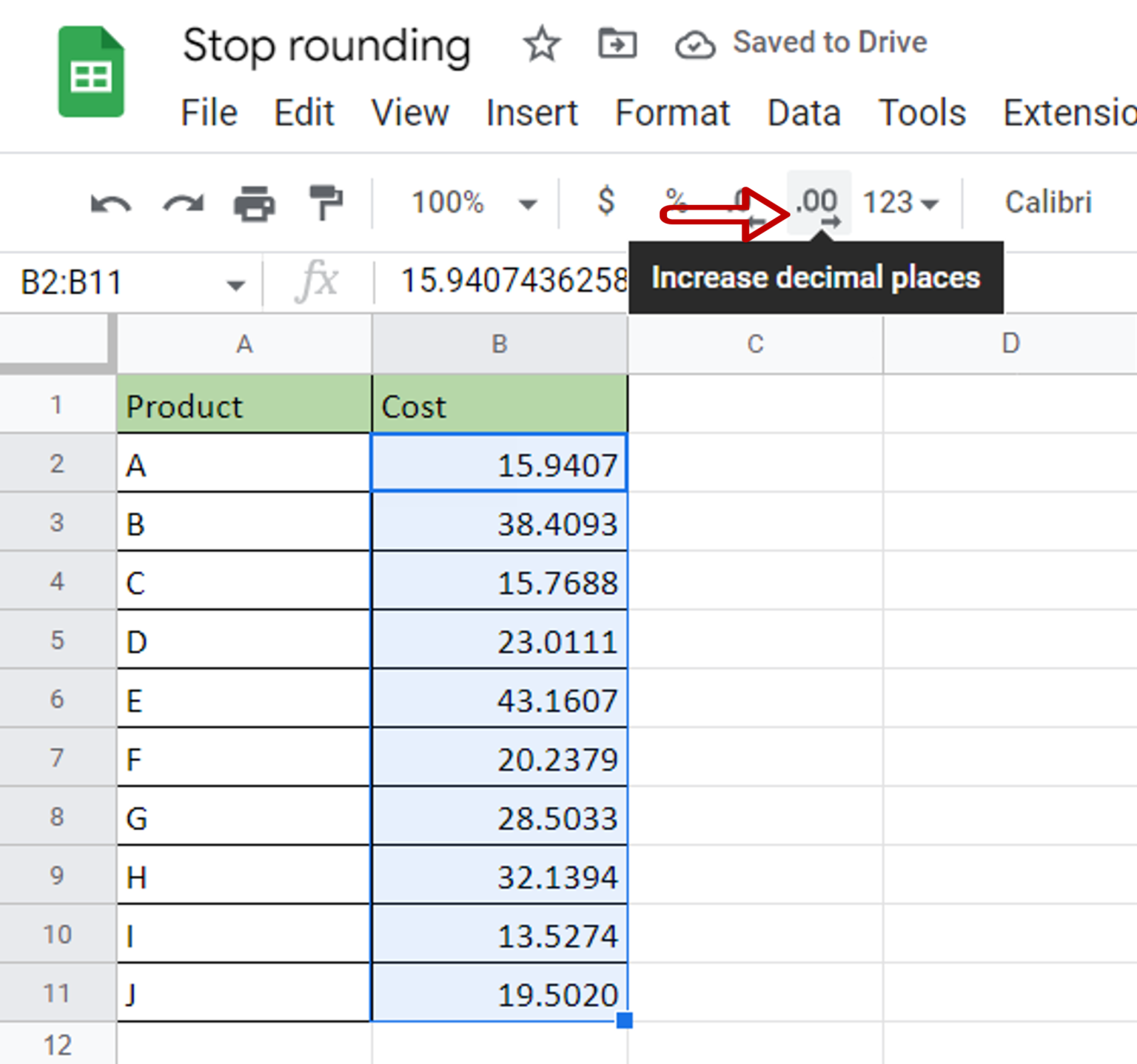Click the Redo icon
The height and width of the screenshot is (1064, 1137).
click(x=181, y=204)
